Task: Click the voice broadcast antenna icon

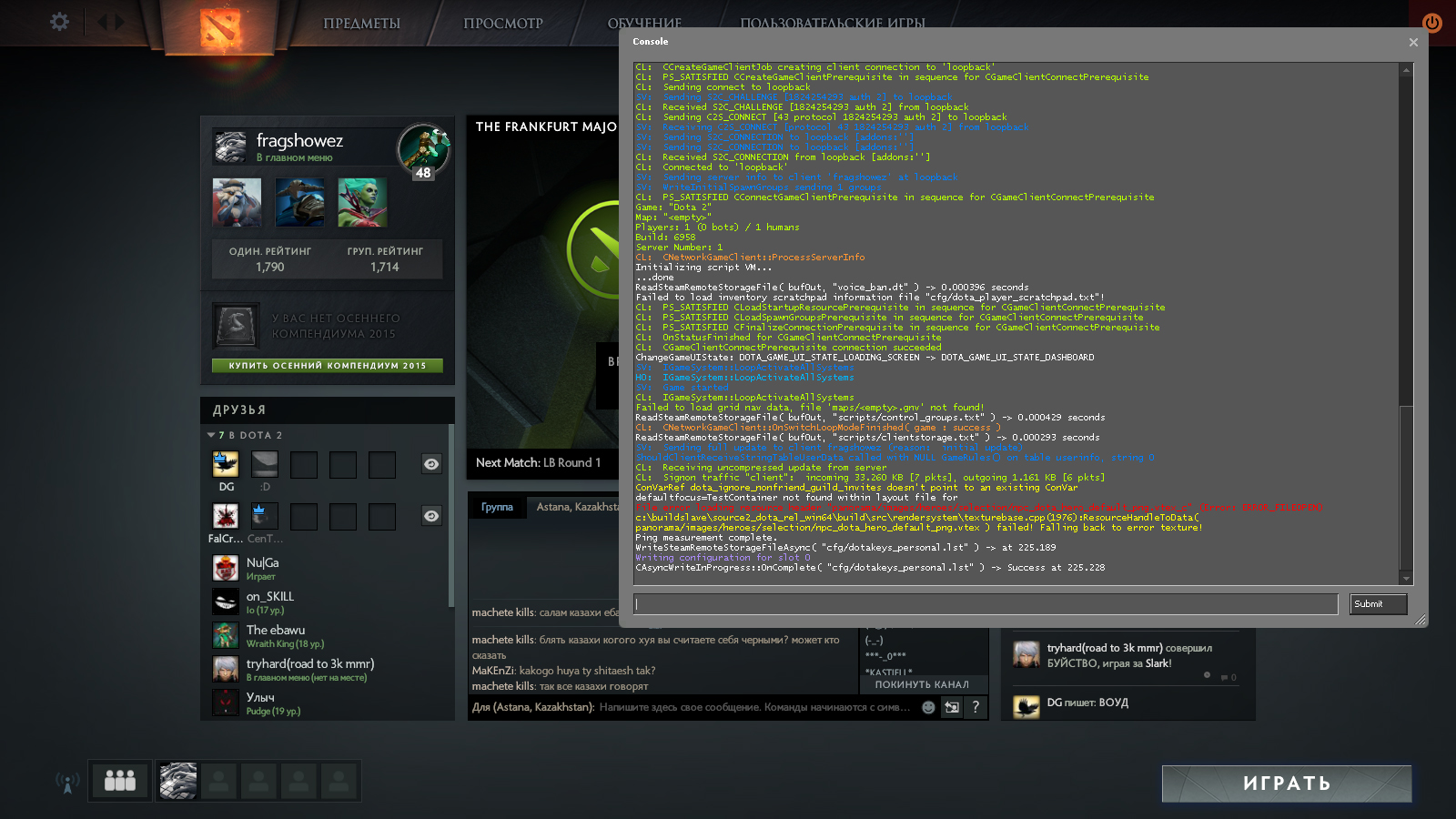Action: 67,782
